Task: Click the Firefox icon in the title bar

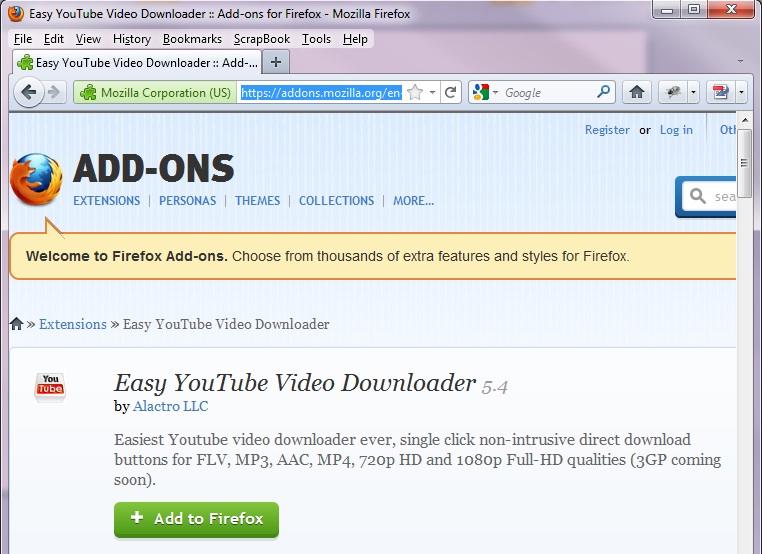Action: 17,13
